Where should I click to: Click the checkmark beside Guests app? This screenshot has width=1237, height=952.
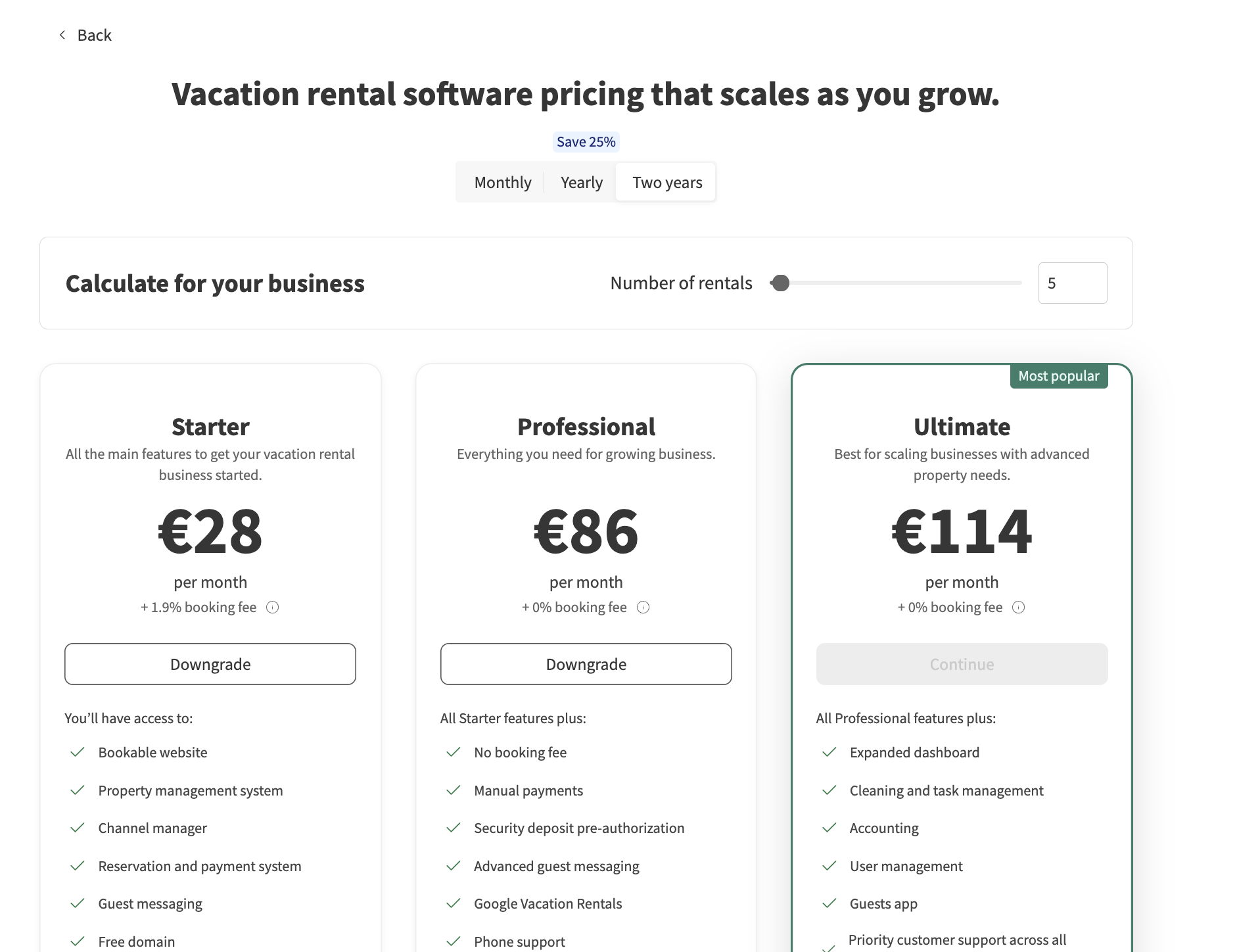(829, 903)
